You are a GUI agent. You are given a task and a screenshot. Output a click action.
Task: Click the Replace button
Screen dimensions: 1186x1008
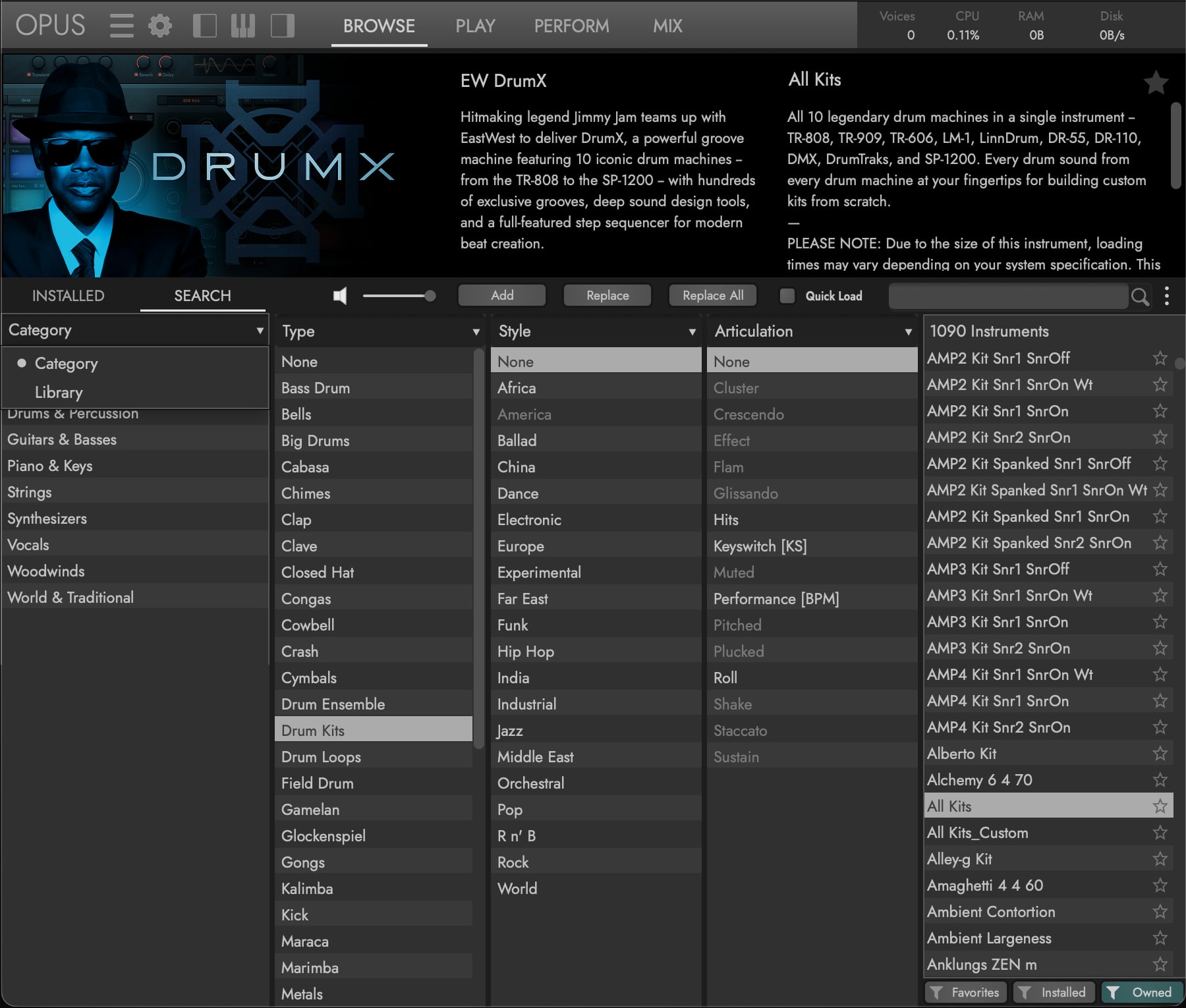[x=607, y=295]
